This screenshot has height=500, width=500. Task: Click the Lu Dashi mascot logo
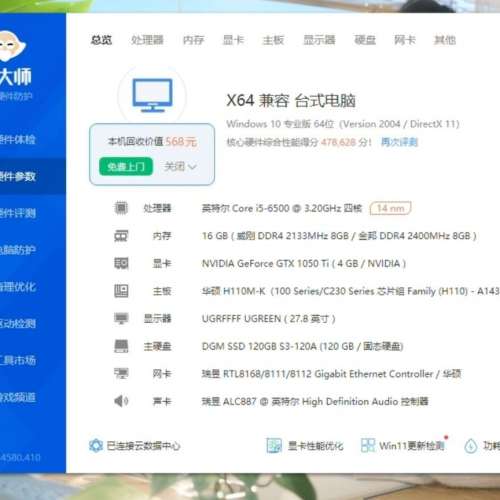(x=12, y=46)
